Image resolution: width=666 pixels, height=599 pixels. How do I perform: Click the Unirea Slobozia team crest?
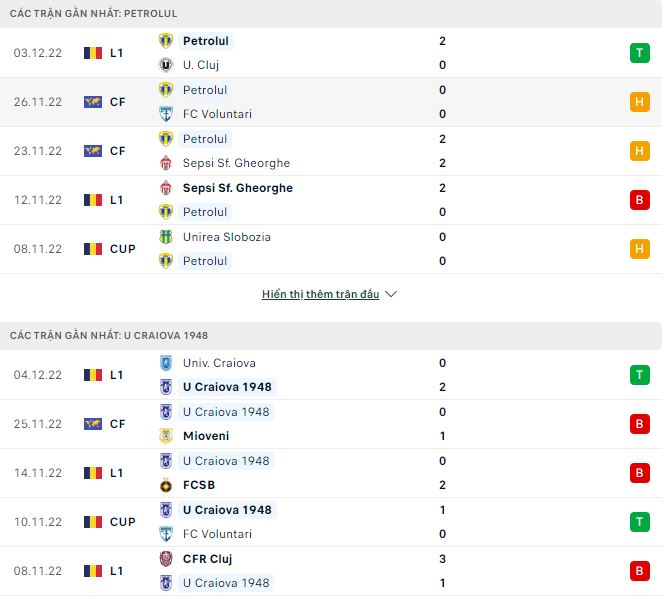[x=166, y=237]
